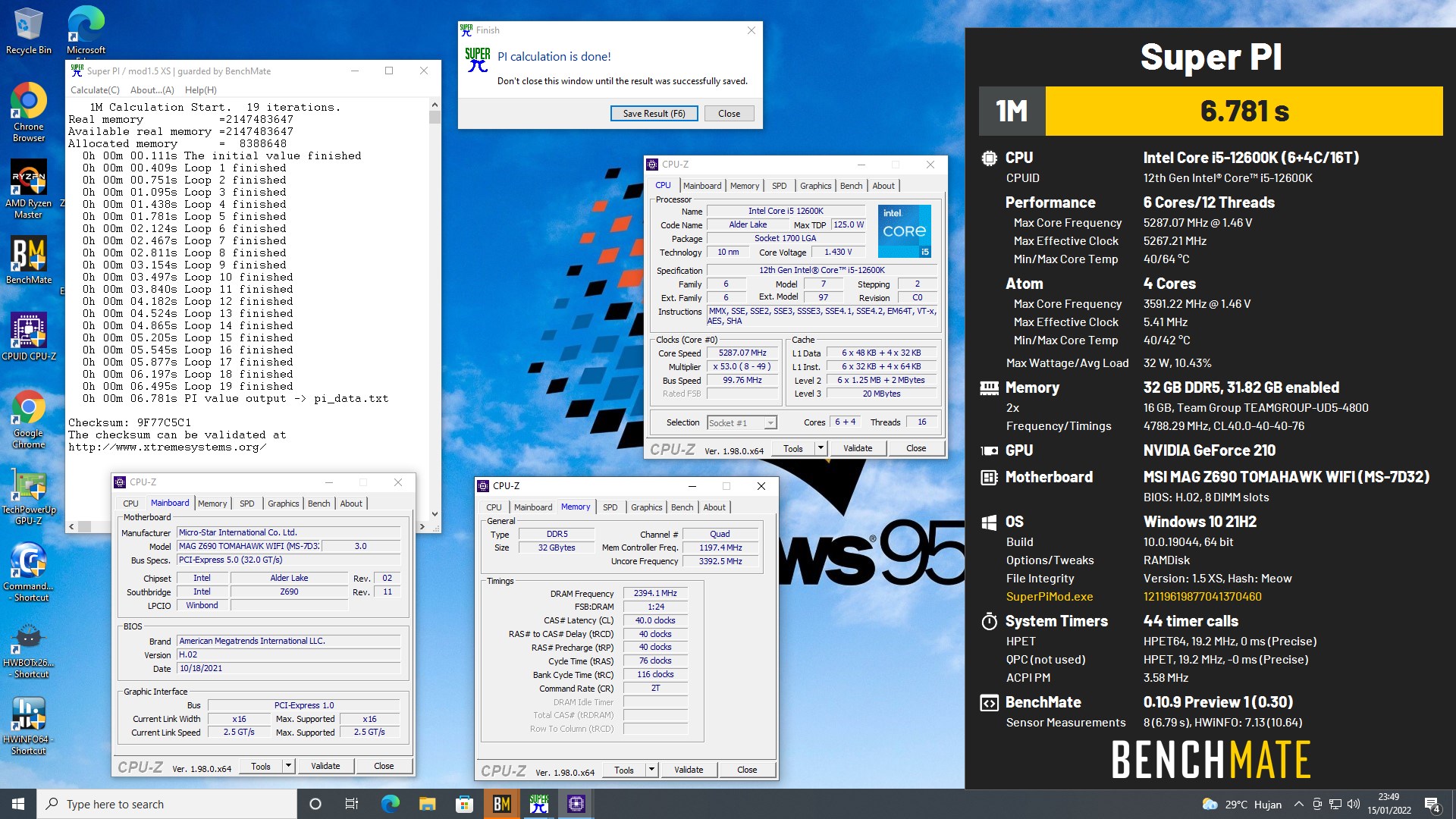This screenshot has height=819, width=1456.
Task: Click Close button in CPU-Z Mainboard window
Action: click(384, 766)
